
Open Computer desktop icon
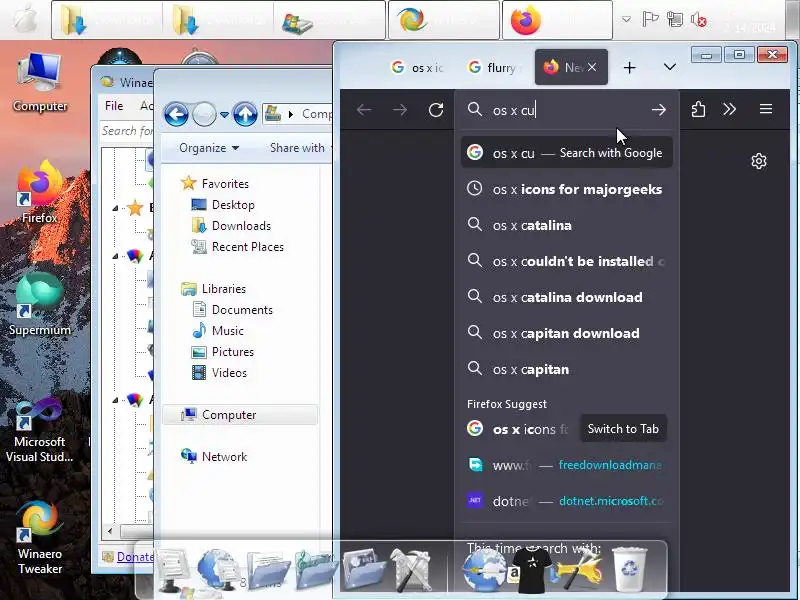click(40, 83)
